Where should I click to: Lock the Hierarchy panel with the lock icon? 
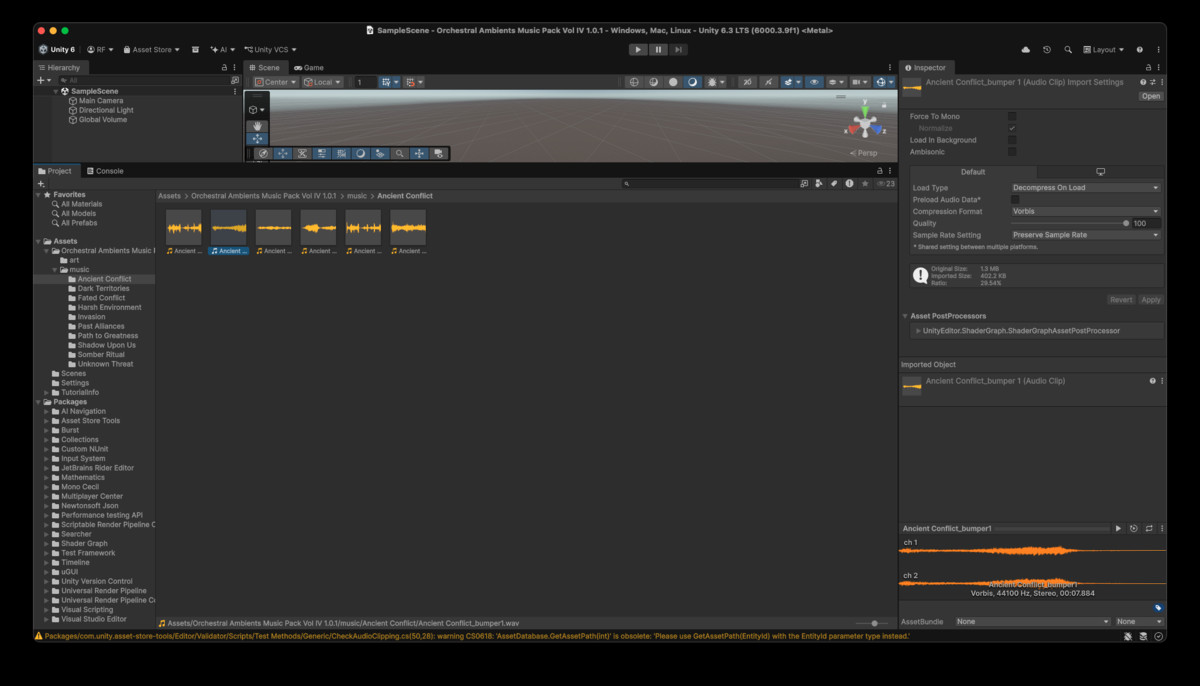point(225,67)
